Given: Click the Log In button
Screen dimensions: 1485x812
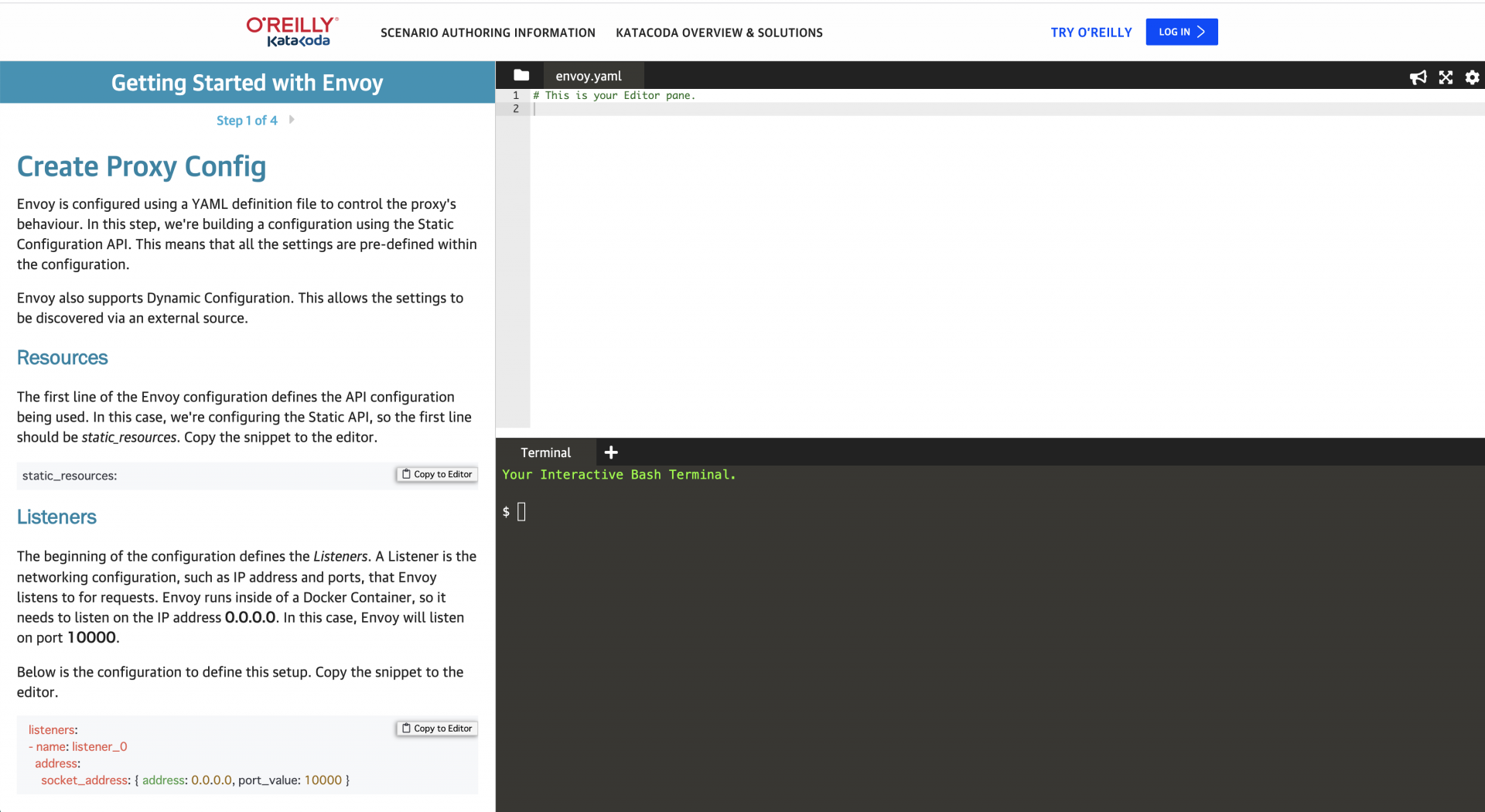Looking at the screenshot, I should pyautogui.click(x=1182, y=32).
